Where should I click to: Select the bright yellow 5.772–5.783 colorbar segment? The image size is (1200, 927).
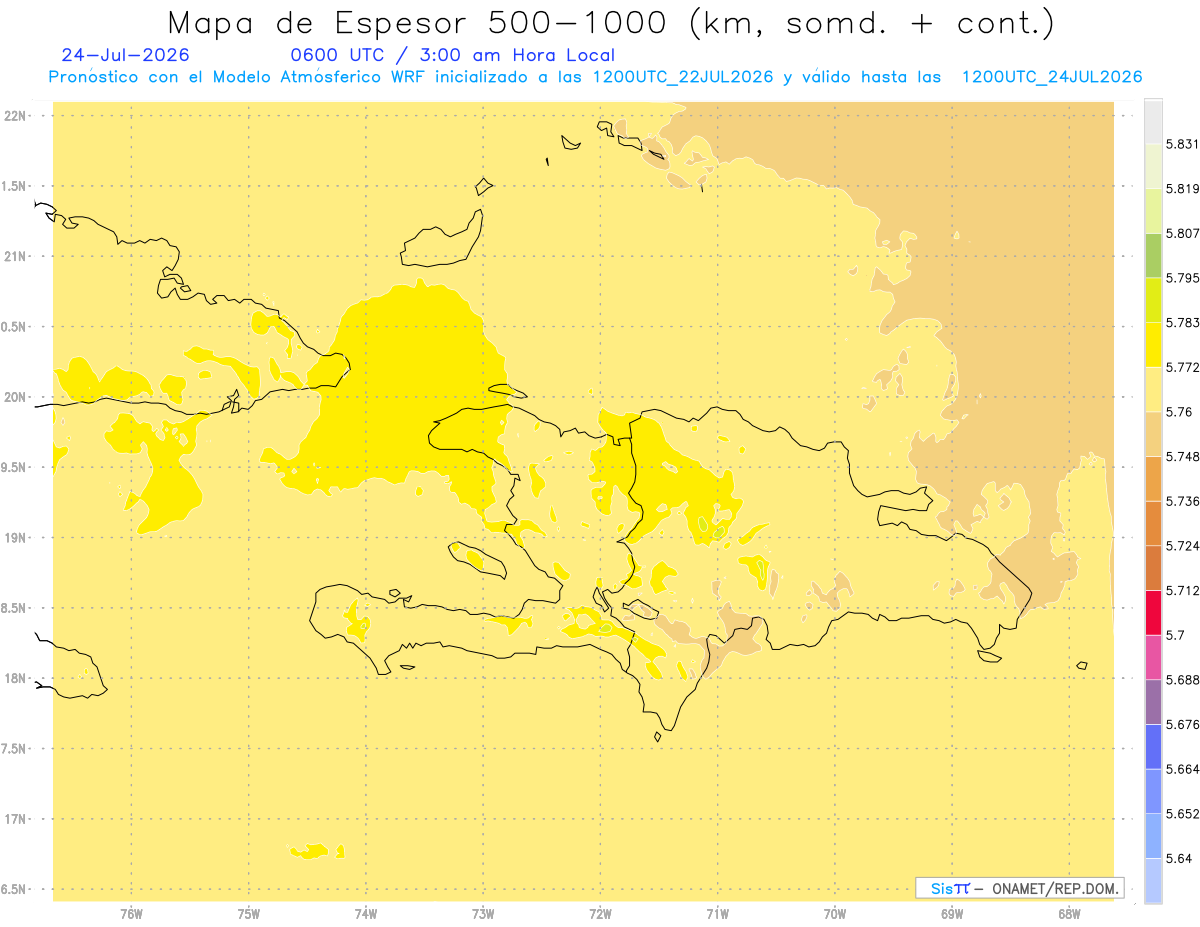(1153, 345)
